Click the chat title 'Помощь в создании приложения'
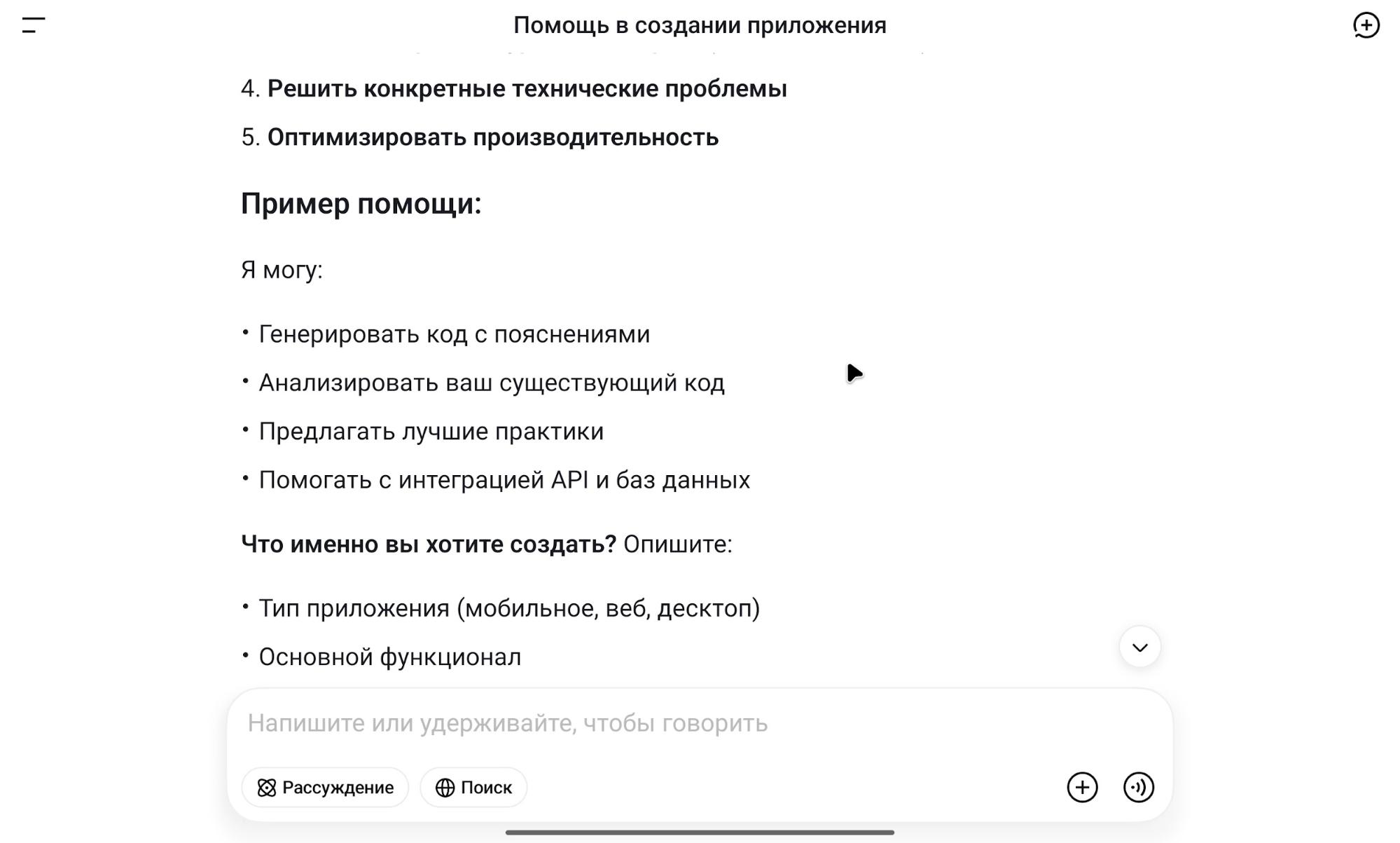The image size is (1400, 843). click(x=700, y=25)
